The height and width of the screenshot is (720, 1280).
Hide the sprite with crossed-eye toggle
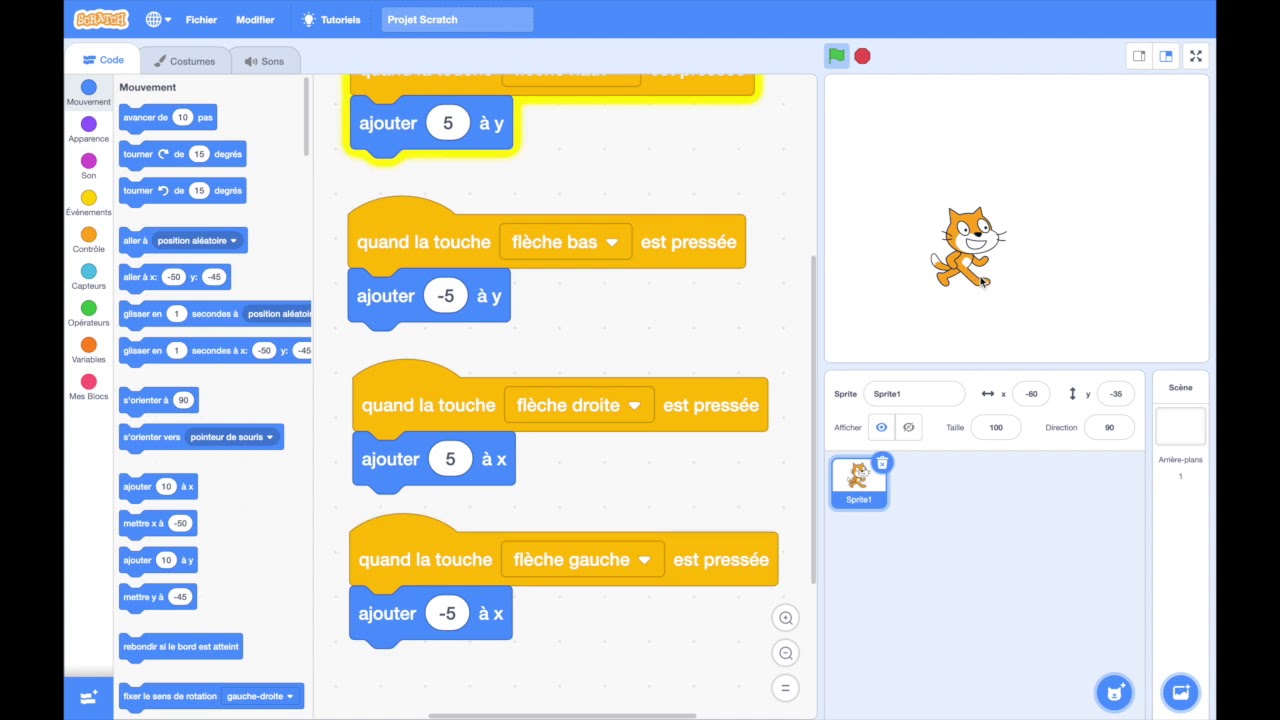908,427
